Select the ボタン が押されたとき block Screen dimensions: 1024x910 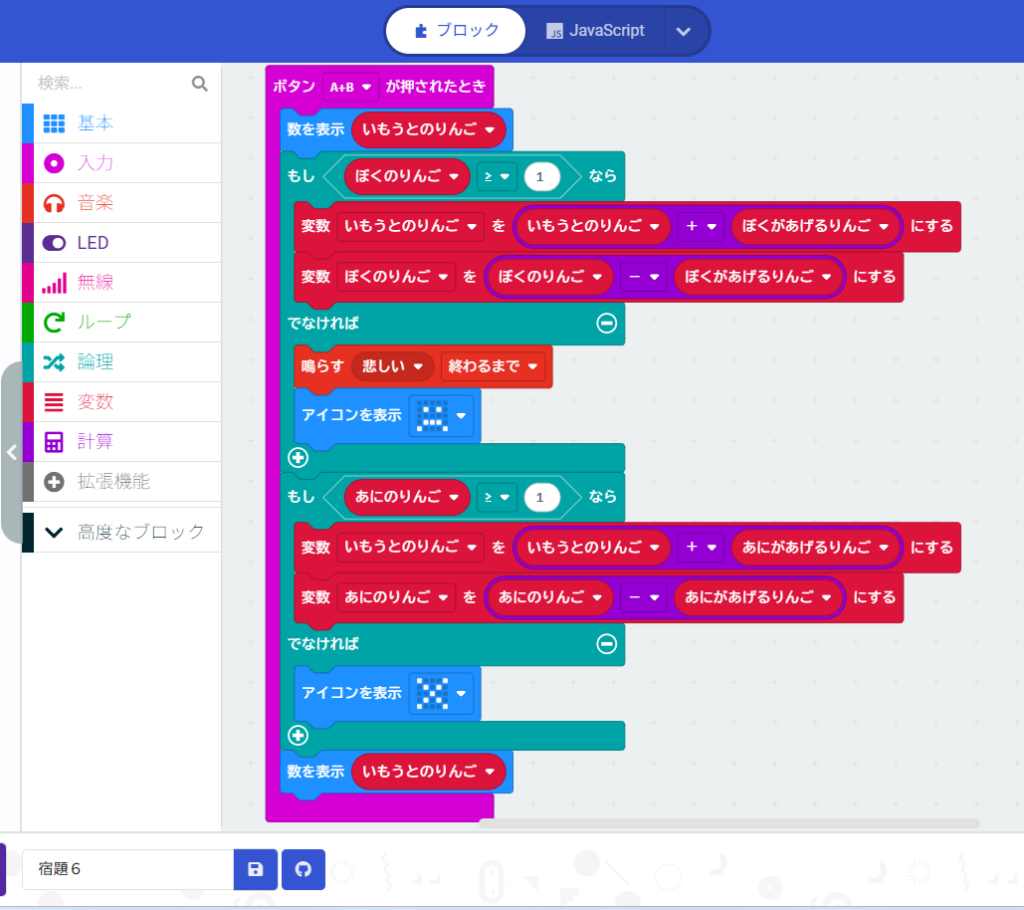[293, 86]
